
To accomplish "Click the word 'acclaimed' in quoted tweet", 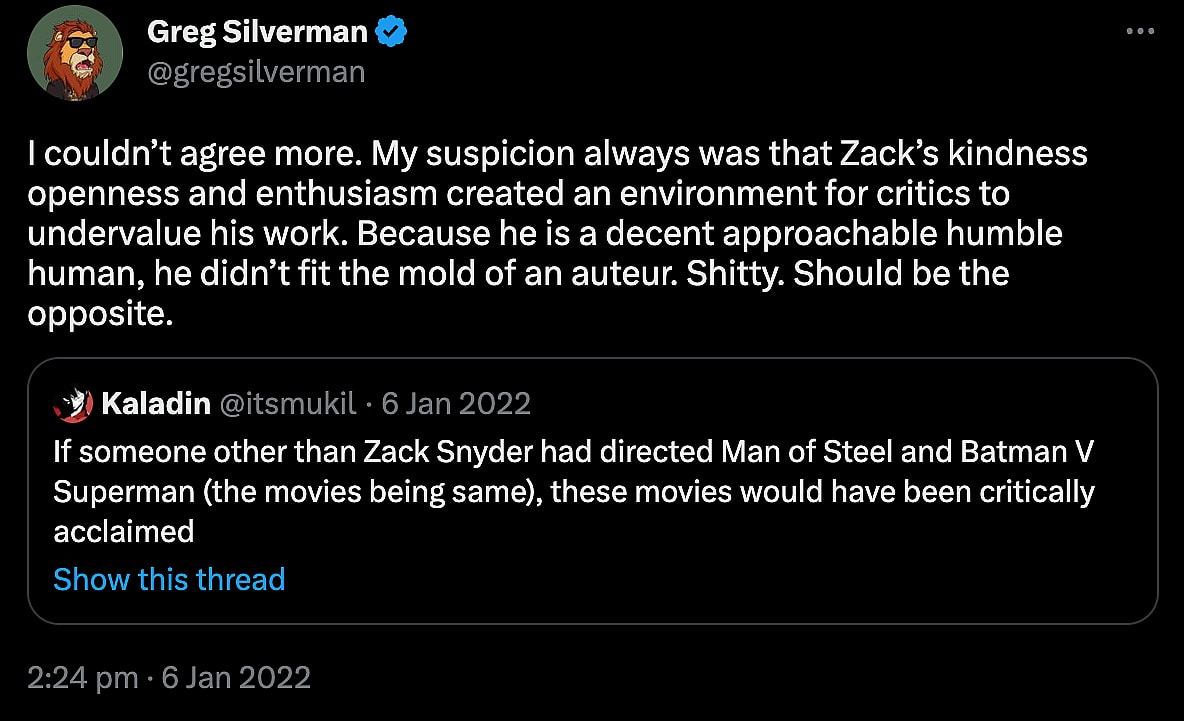I will 123,531.
